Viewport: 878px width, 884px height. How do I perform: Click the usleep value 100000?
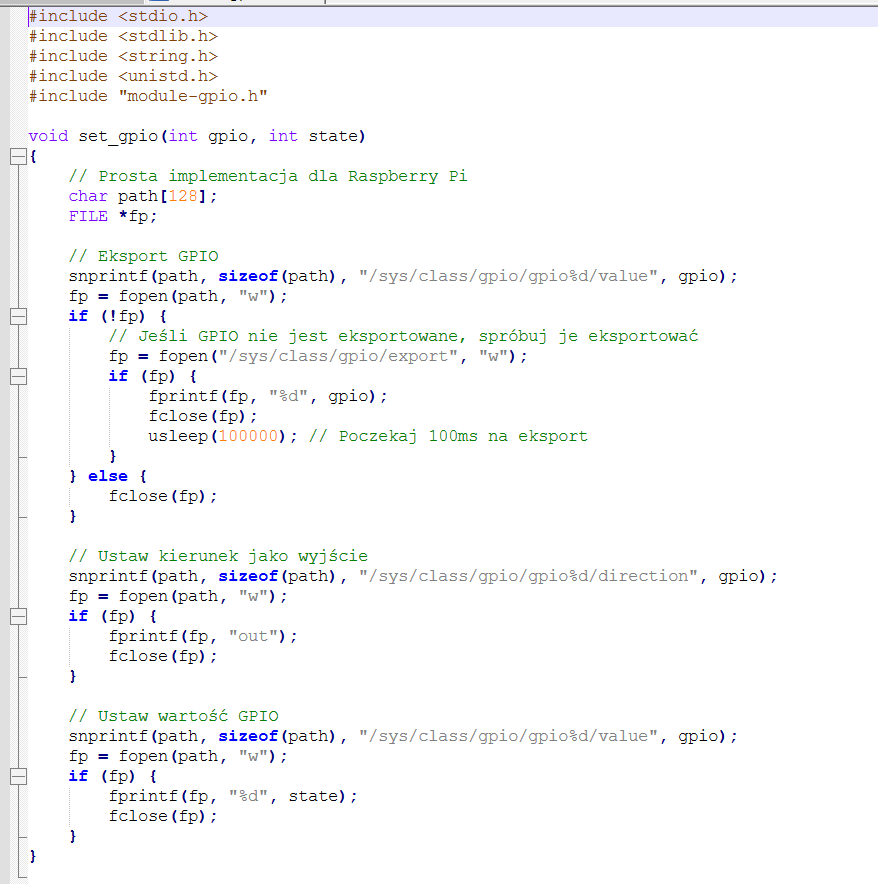point(248,436)
